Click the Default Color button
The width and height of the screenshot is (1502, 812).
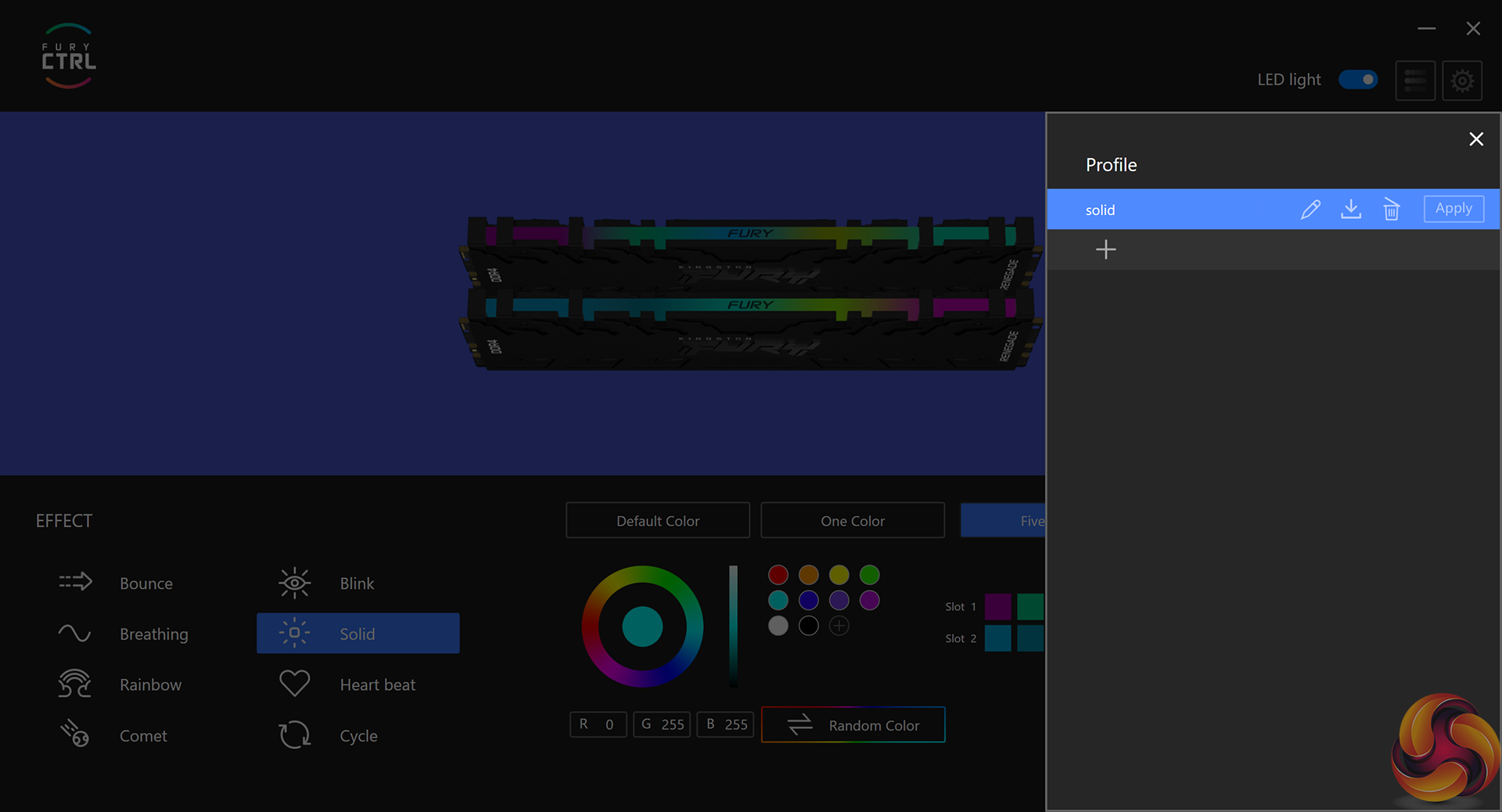tap(658, 520)
